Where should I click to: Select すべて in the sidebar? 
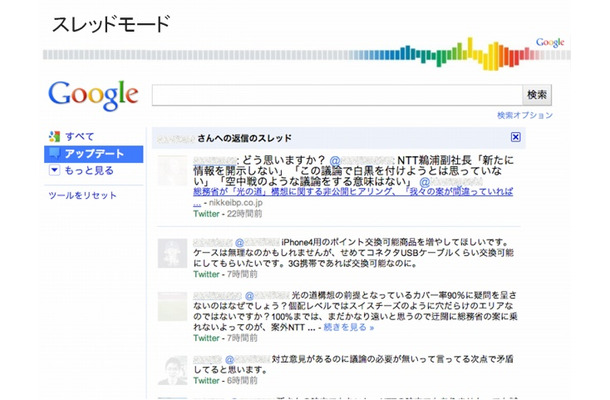[80, 137]
